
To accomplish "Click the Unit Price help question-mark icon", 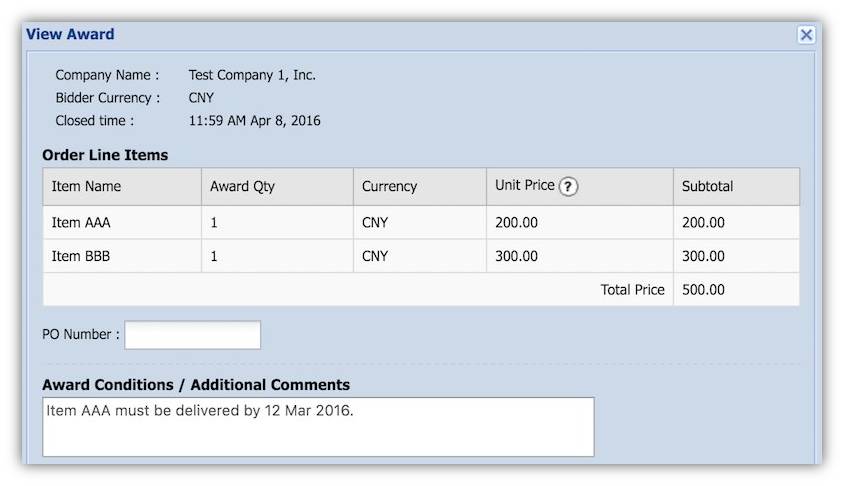I will point(569,186).
